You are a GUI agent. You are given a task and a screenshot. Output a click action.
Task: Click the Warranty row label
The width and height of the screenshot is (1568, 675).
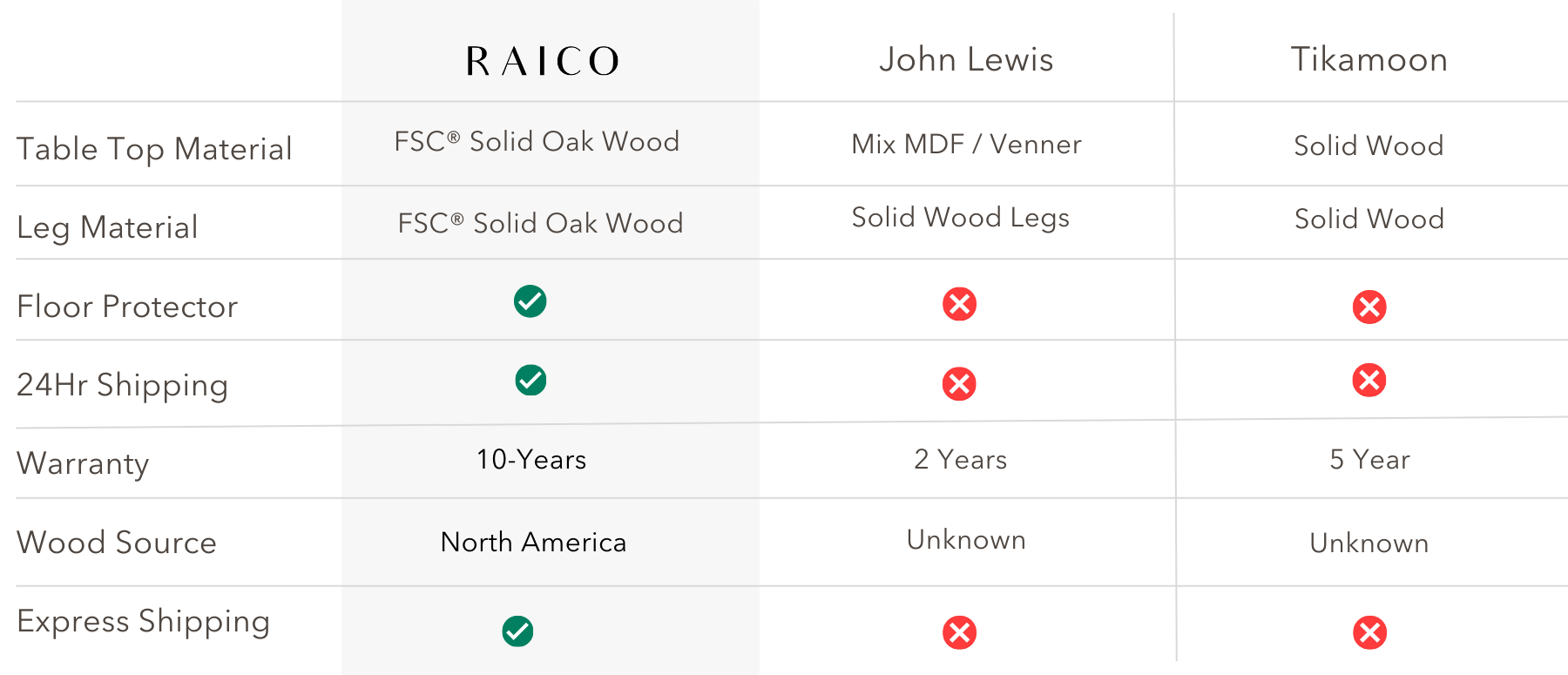coord(83,463)
